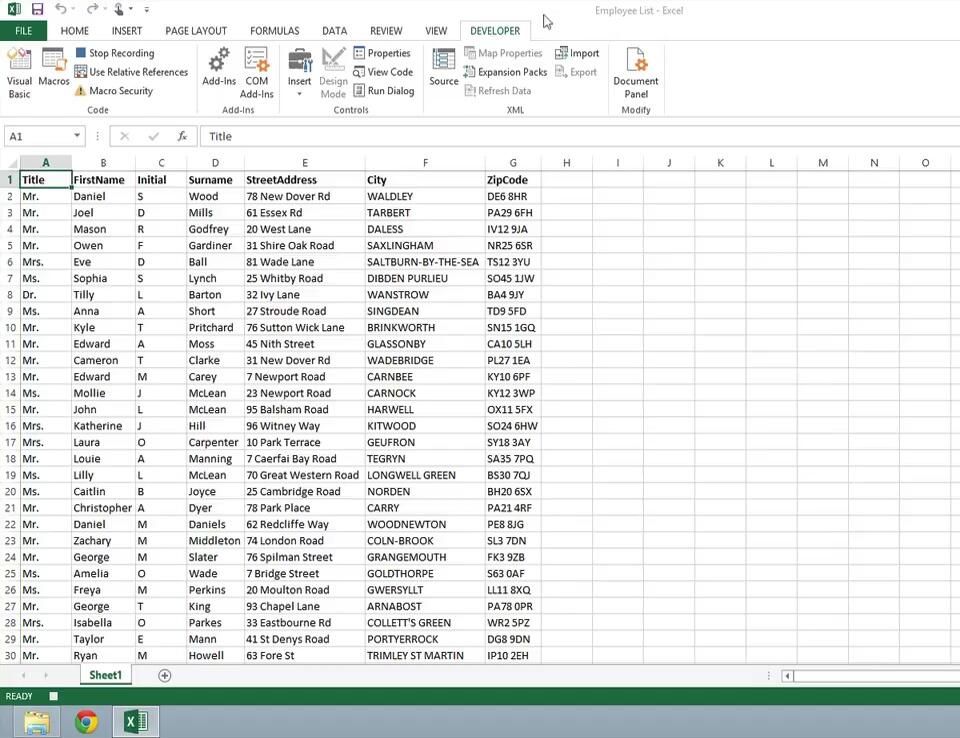Add a new sheet
The width and height of the screenshot is (960, 738).
[164, 676]
